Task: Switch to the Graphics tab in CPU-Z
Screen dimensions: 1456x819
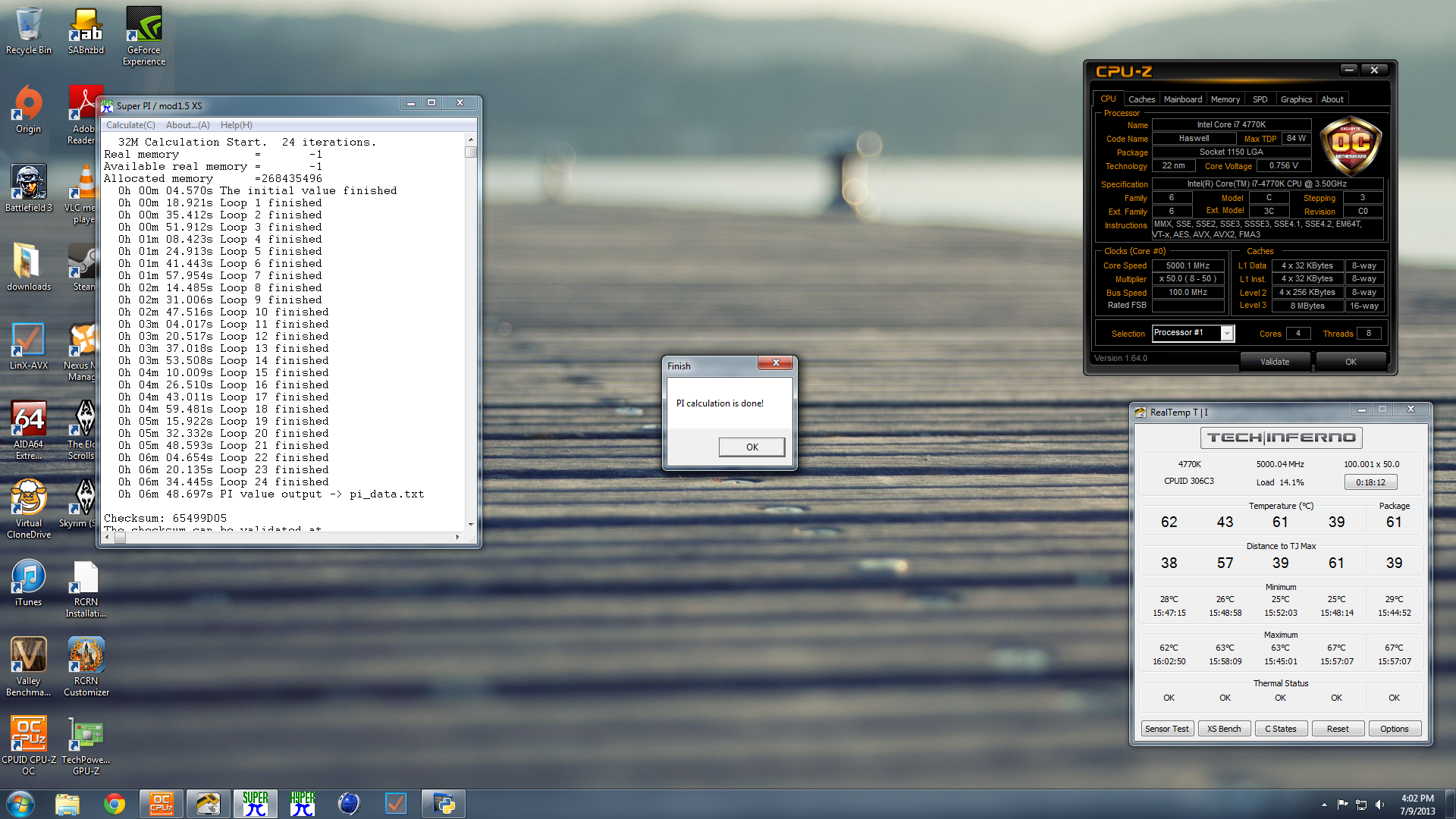Action: [x=1296, y=99]
